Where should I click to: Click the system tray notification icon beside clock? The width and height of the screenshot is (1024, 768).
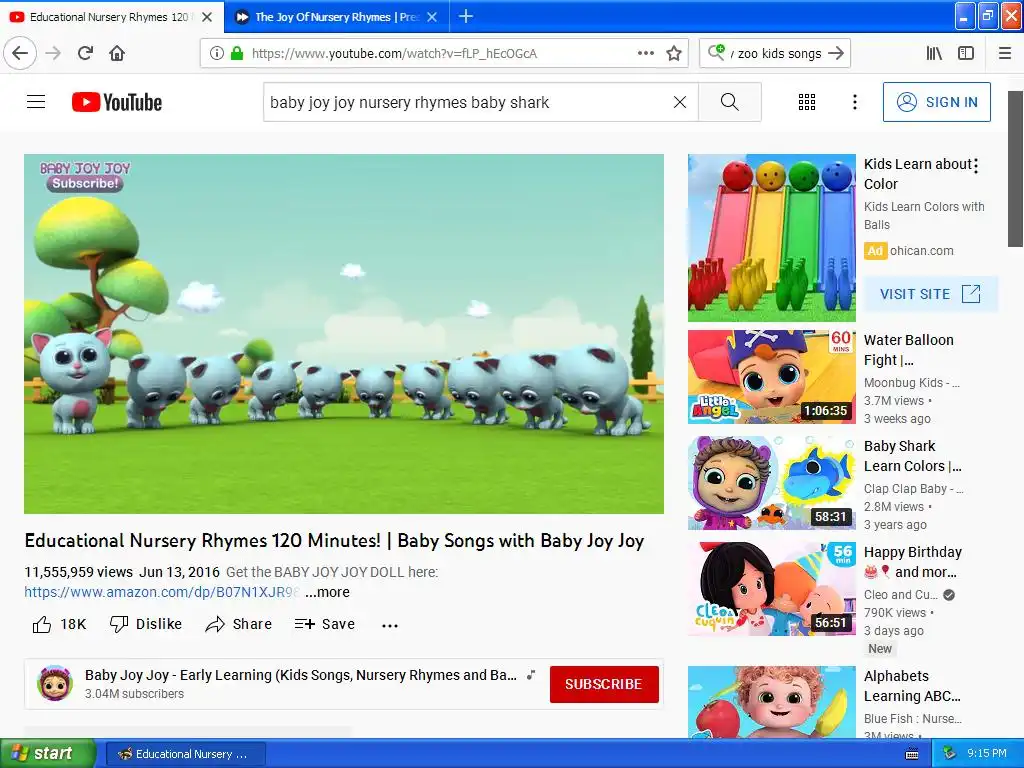tap(950, 753)
